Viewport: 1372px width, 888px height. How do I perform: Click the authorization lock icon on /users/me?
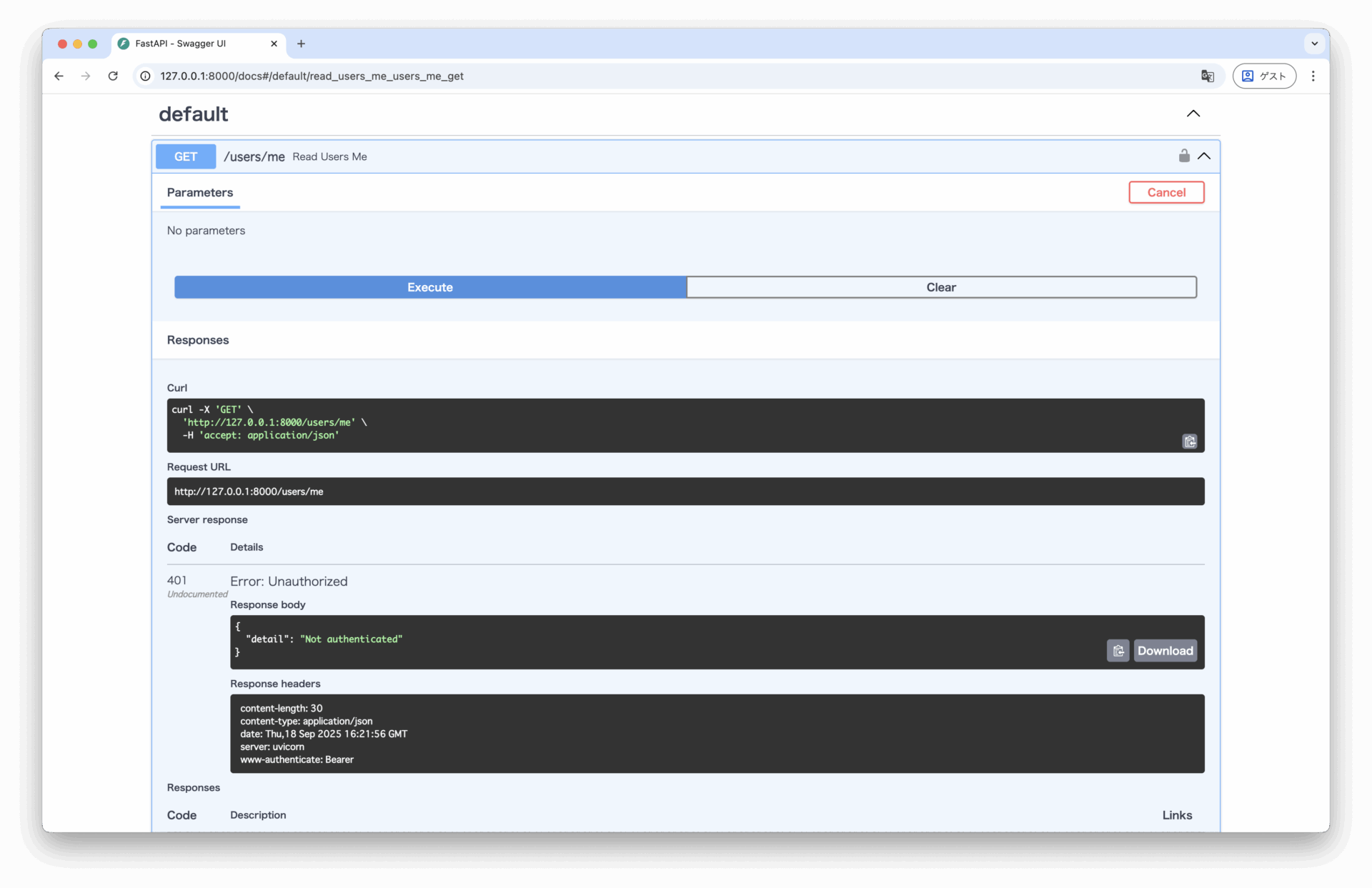[1183, 156]
